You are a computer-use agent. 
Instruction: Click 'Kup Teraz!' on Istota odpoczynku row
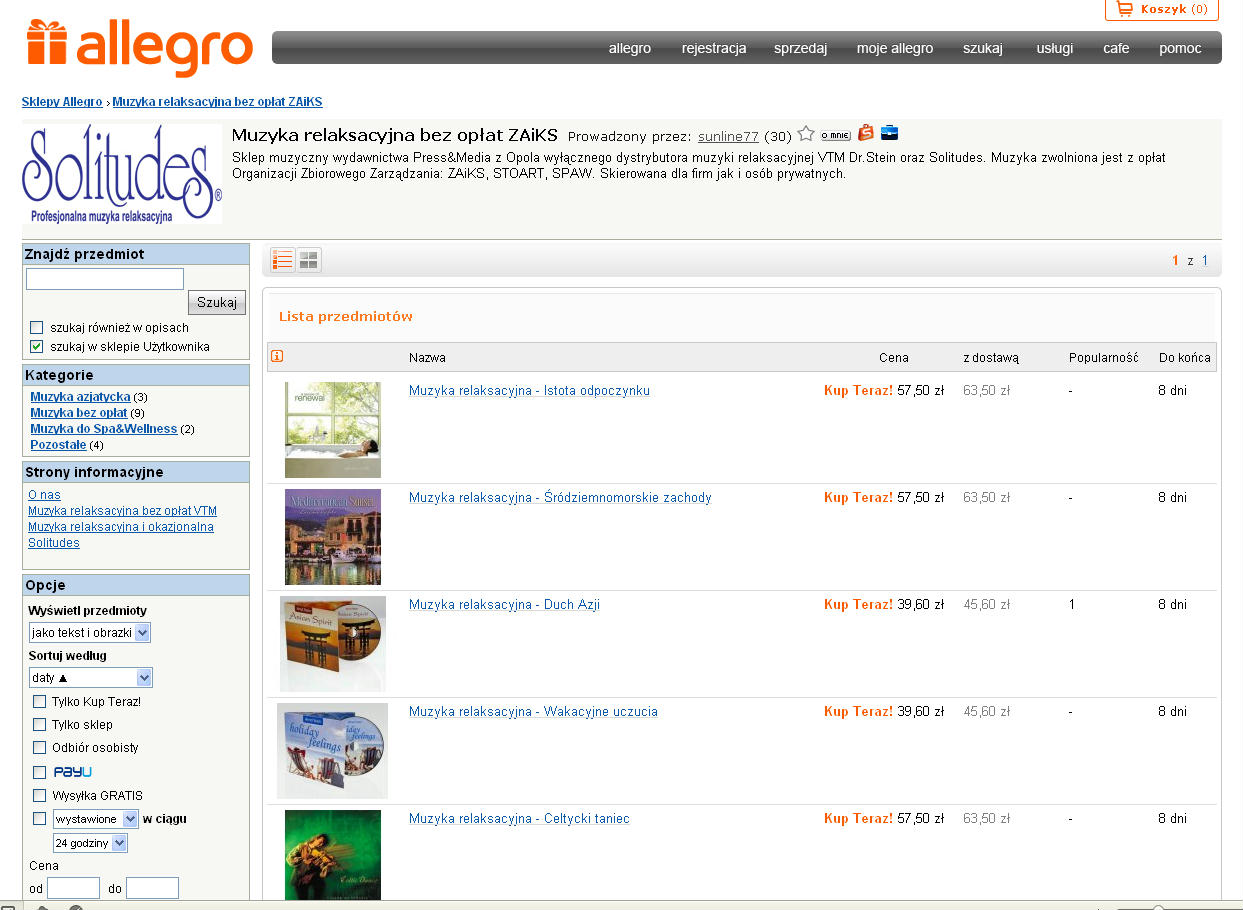[858, 391]
